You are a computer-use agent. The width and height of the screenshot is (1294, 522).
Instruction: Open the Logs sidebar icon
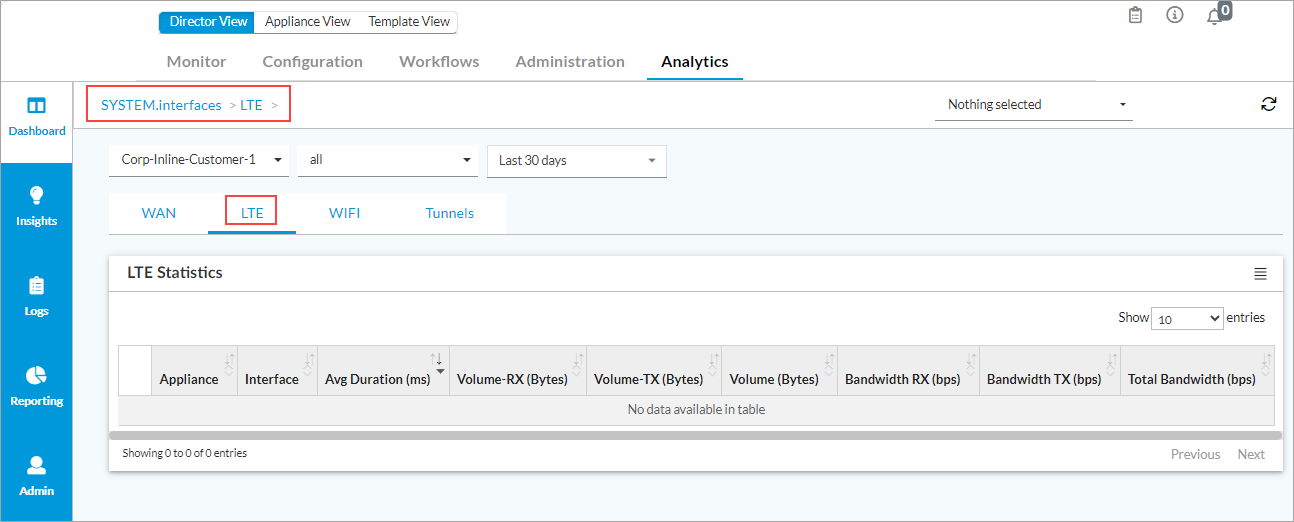pos(36,286)
